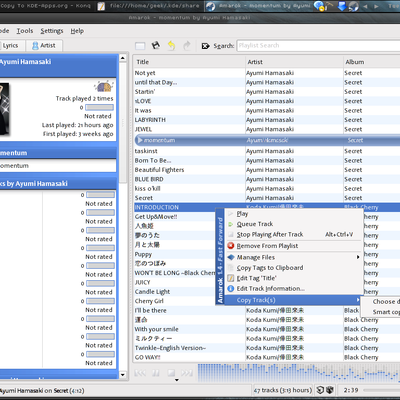400x400 pixels.
Task: Click the right arrow on the panel
Action: tap(376, 6)
